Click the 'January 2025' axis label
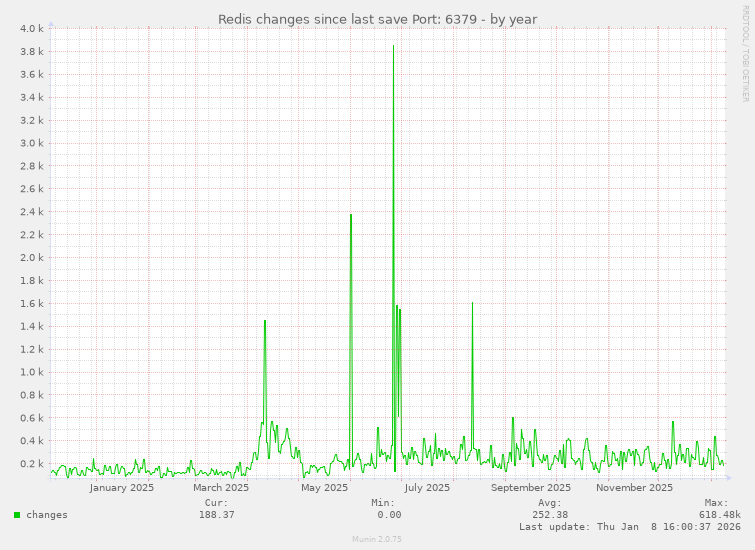Image resolution: width=755 pixels, height=550 pixels. click(x=121, y=488)
